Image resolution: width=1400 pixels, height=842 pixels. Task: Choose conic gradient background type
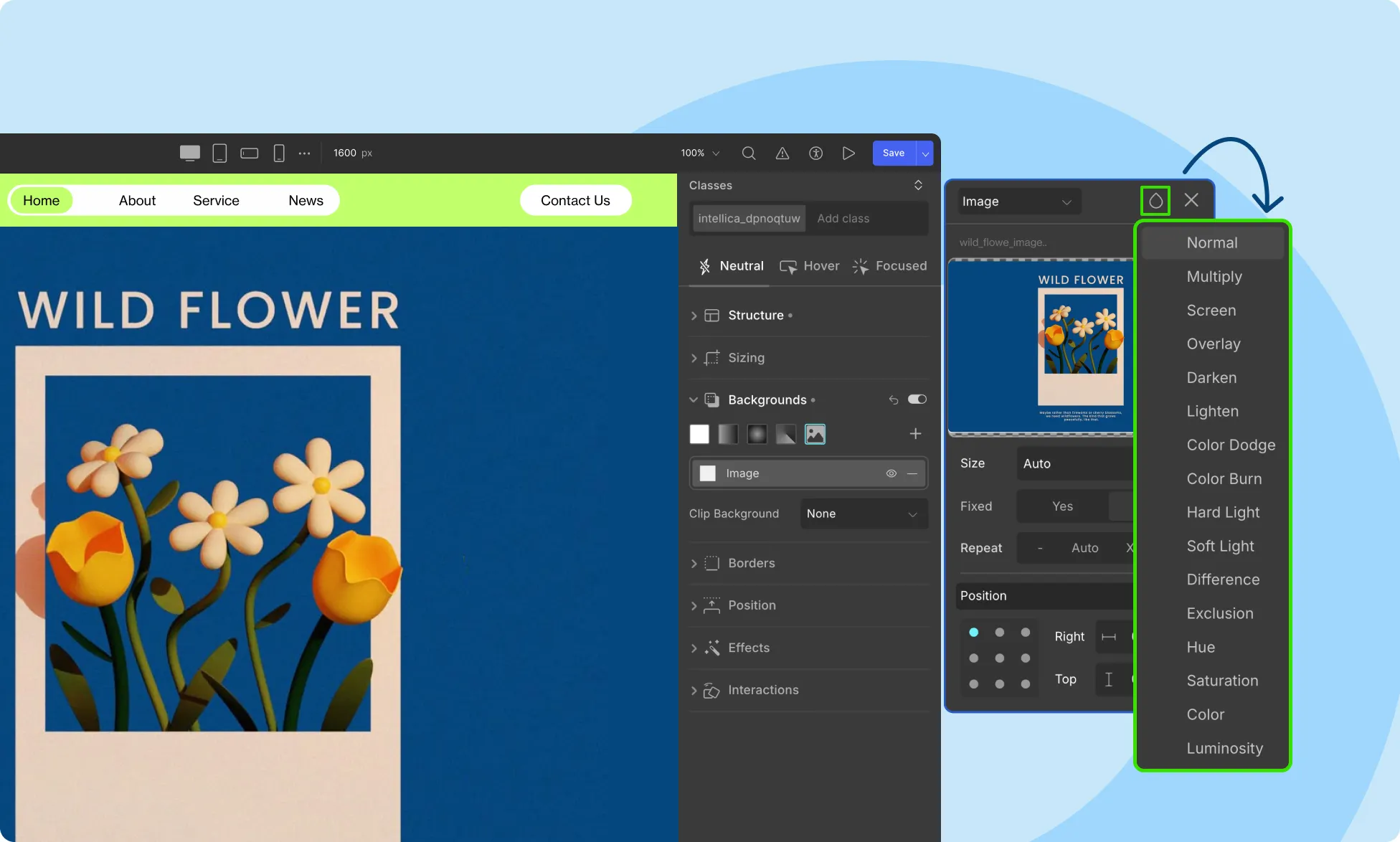point(786,434)
